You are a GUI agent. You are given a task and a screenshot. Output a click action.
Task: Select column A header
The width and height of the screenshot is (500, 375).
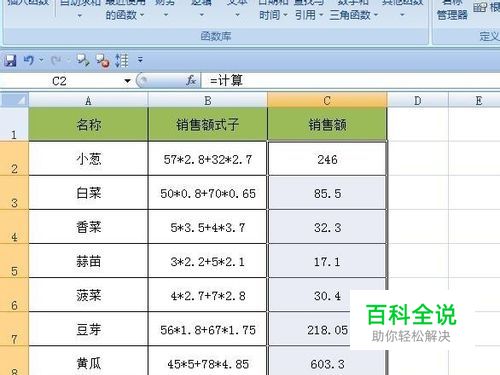tap(88, 100)
